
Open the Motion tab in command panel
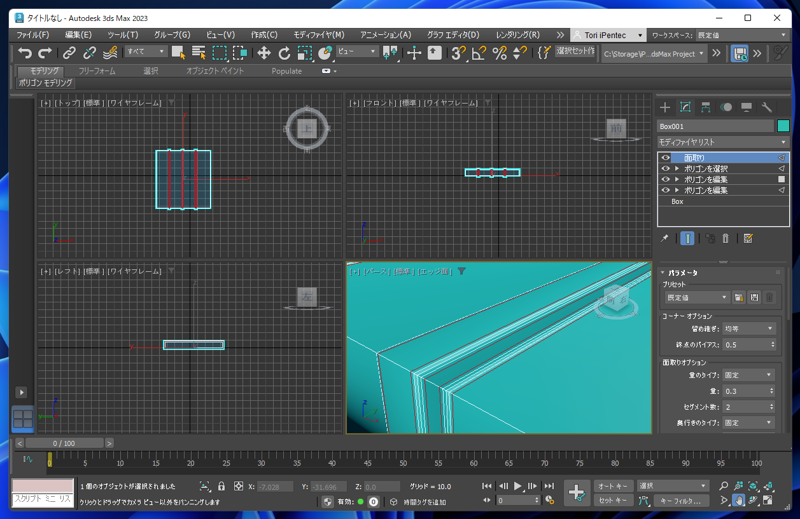click(x=726, y=107)
